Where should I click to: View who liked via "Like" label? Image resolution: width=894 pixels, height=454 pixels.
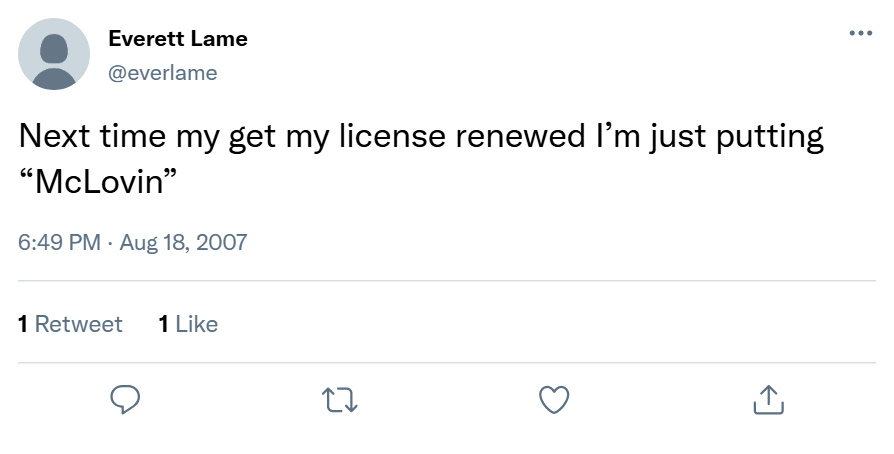pos(196,324)
